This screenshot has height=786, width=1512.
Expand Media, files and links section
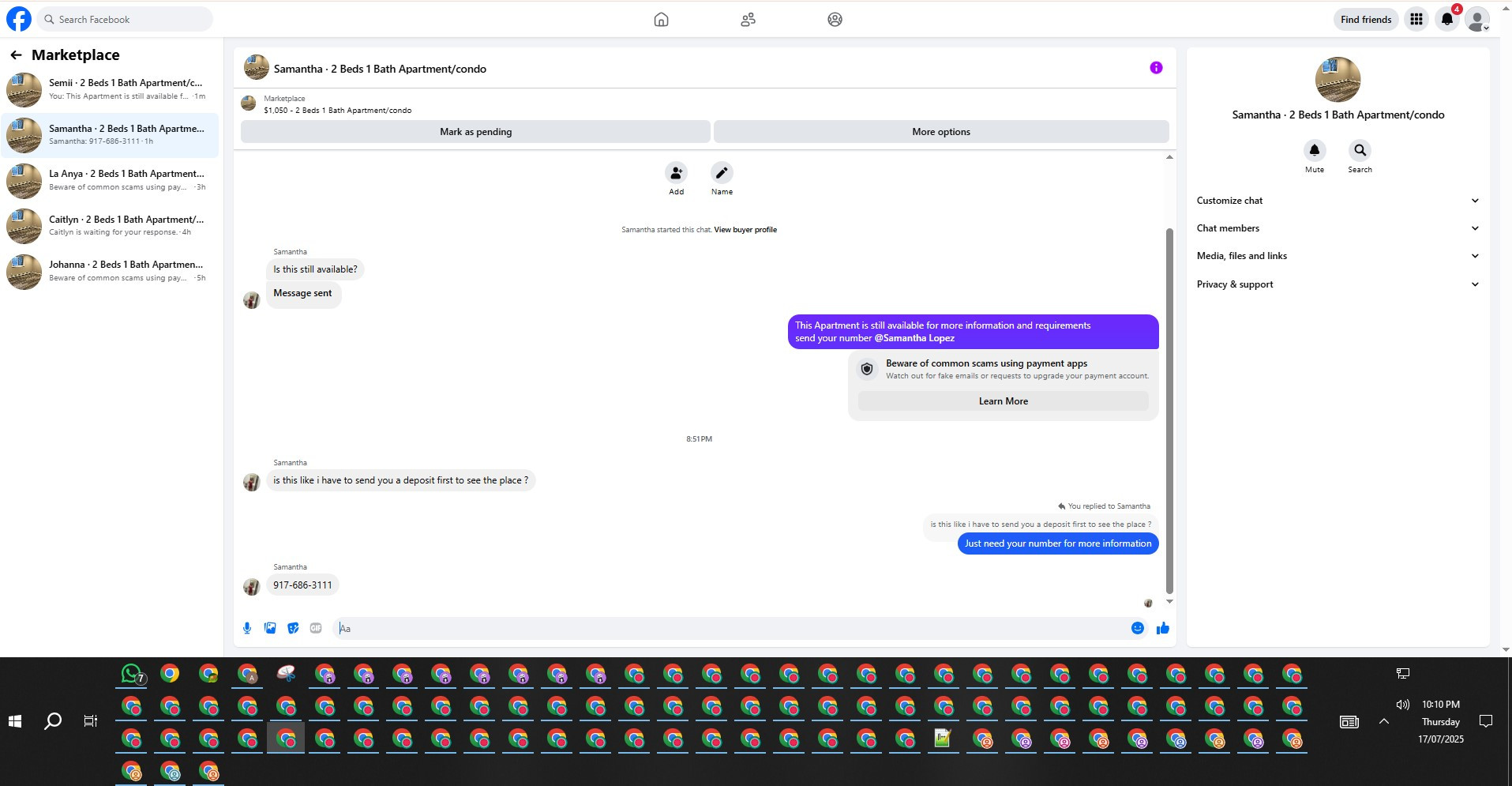1338,256
